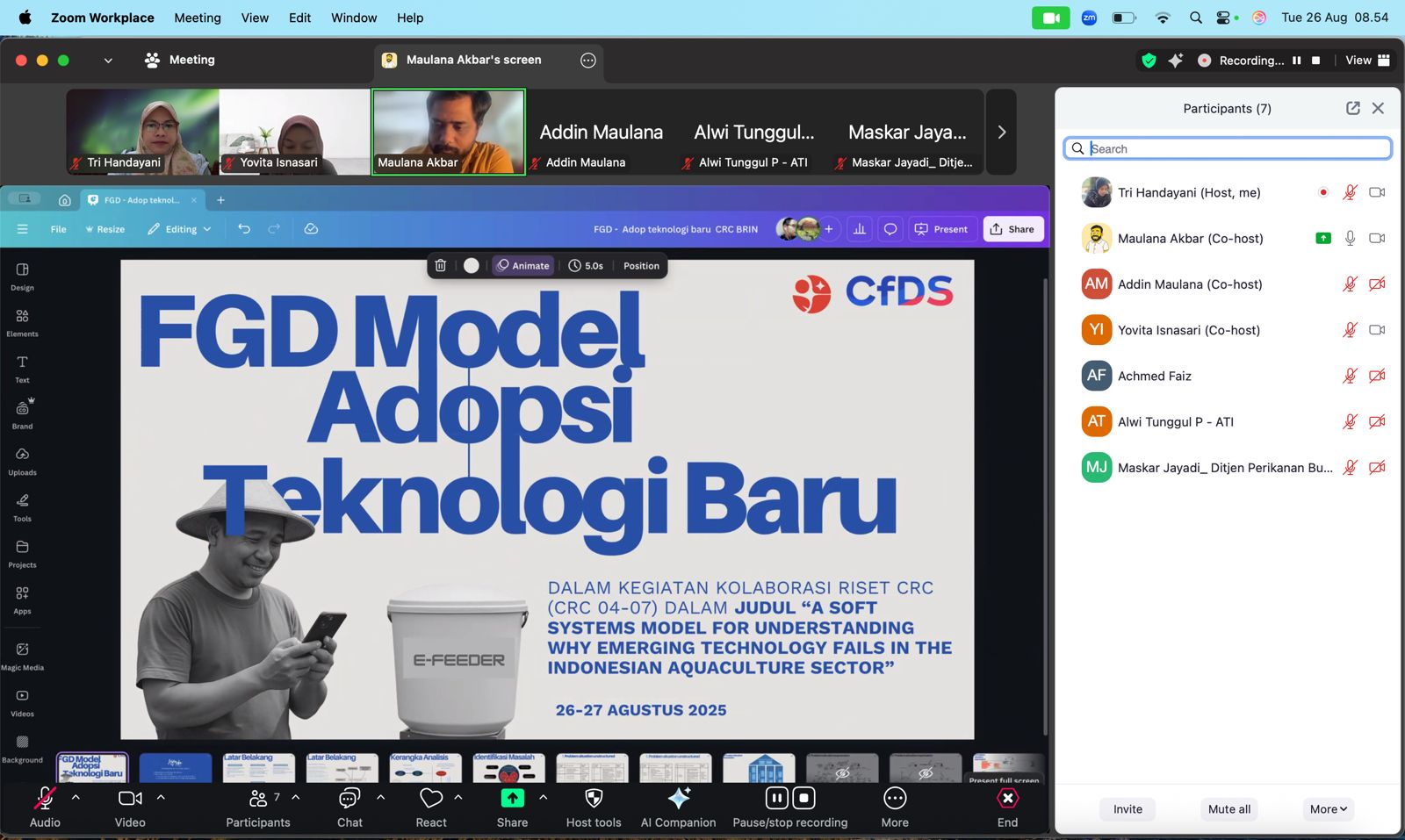The height and width of the screenshot is (840, 1405).
Task: Open the More options in Zoom toolbar
Action: click(x=895, y=808)
